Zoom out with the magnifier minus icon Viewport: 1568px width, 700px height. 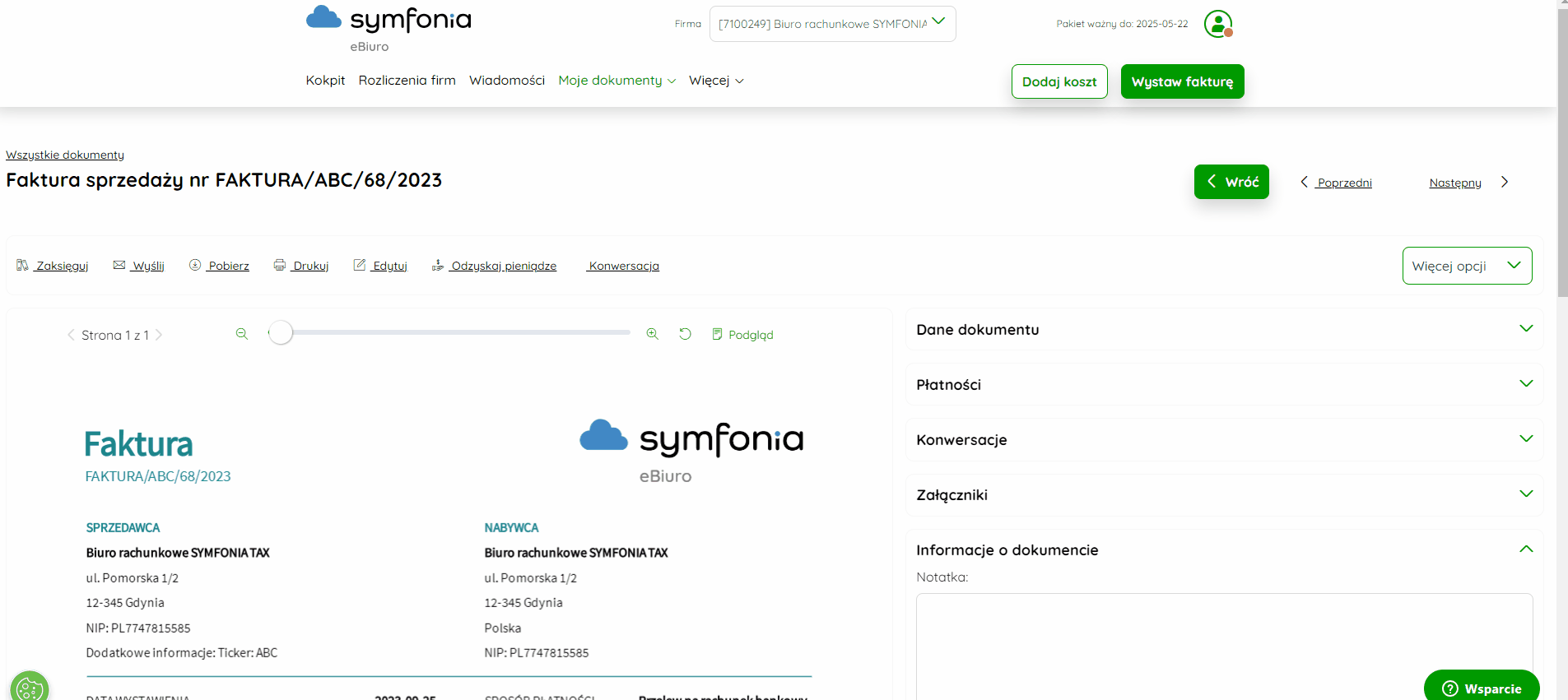pyautogui.click(x=242, y=334)
